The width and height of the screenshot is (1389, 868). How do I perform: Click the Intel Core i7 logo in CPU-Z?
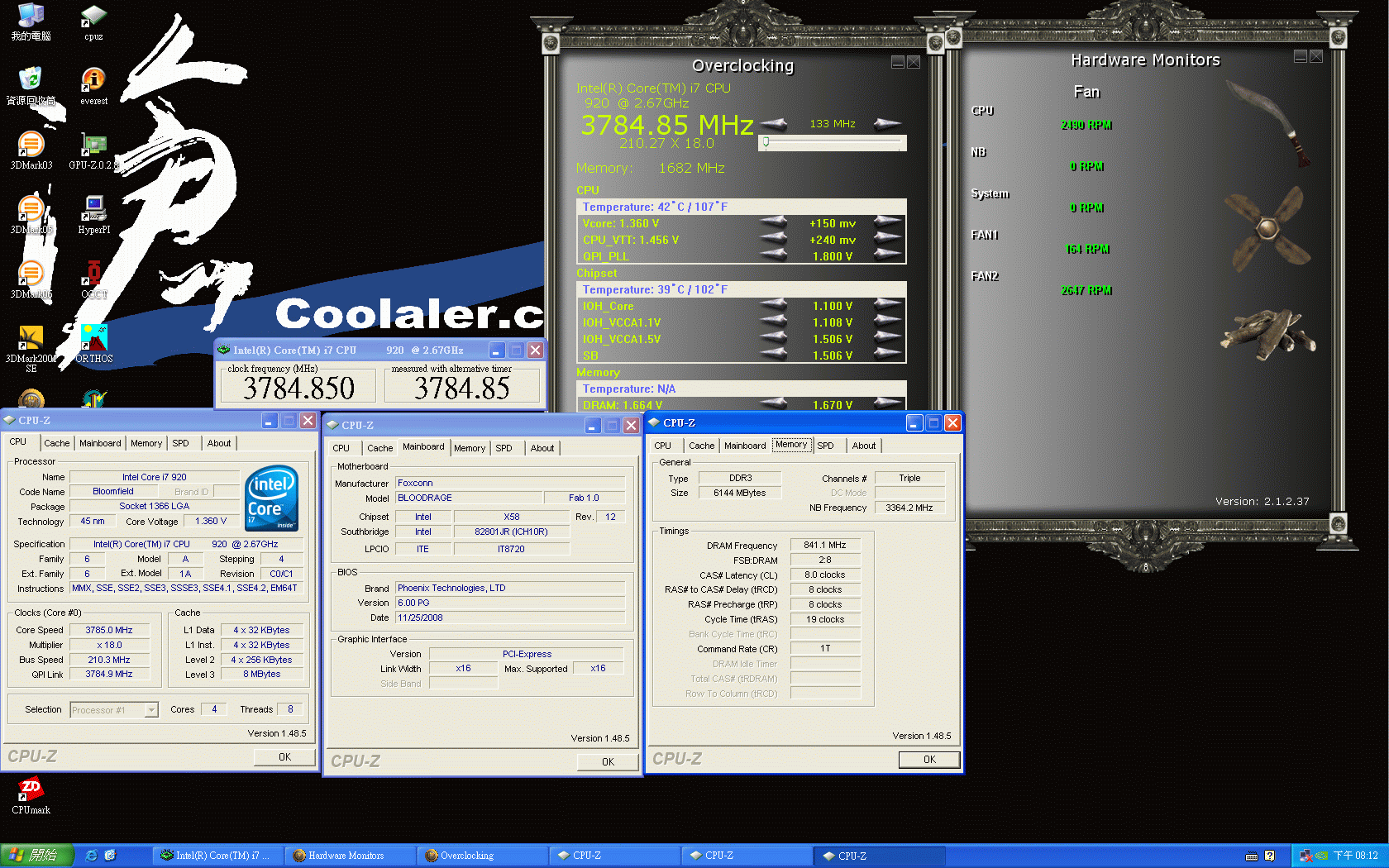coord(271,498)
